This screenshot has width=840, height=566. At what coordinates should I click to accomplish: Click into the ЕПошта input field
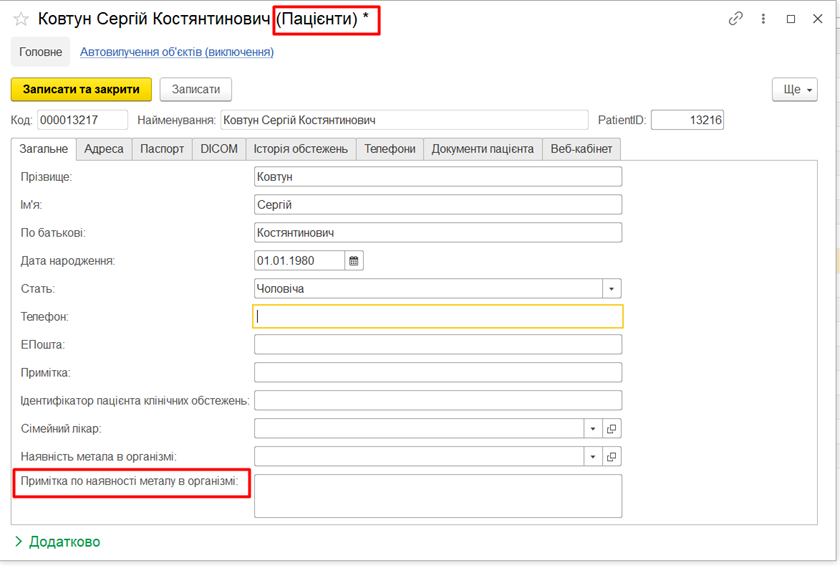click(438, 345)
